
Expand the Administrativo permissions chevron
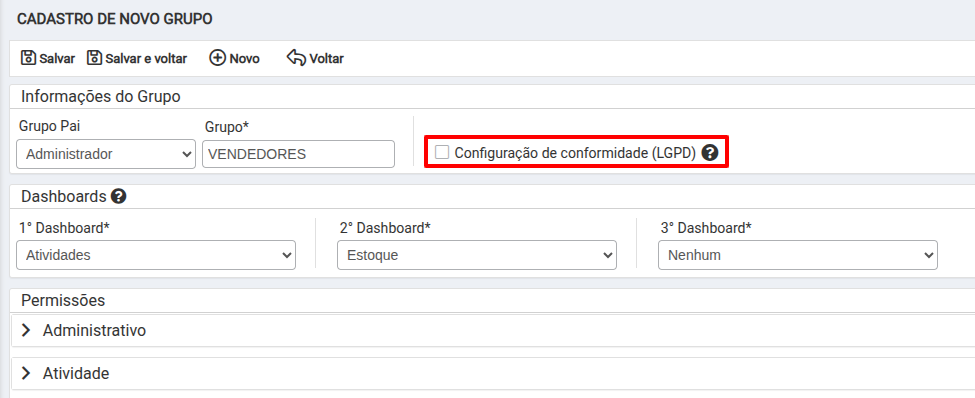click(x=26, y=330)
